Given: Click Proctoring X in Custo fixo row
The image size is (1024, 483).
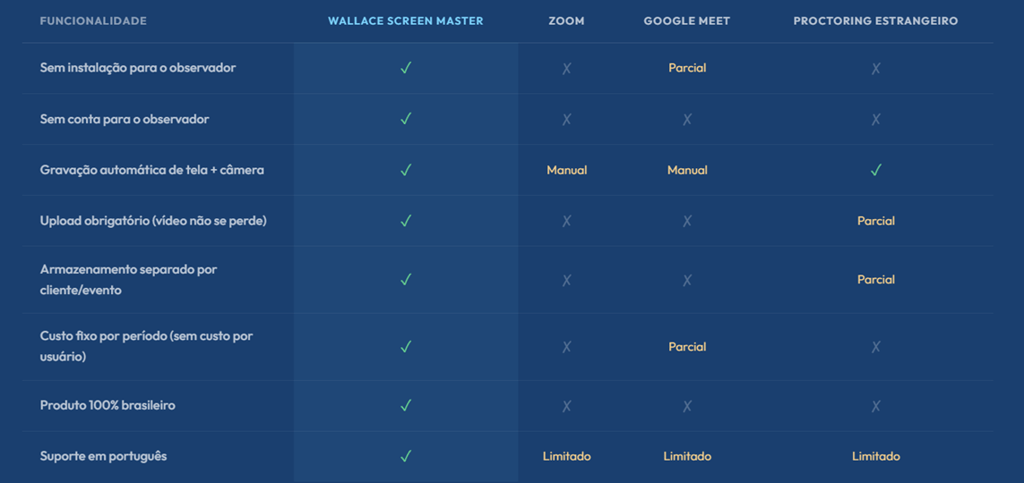Looking at the screenshot, I should pyautogui.click(x=875, y=347).
